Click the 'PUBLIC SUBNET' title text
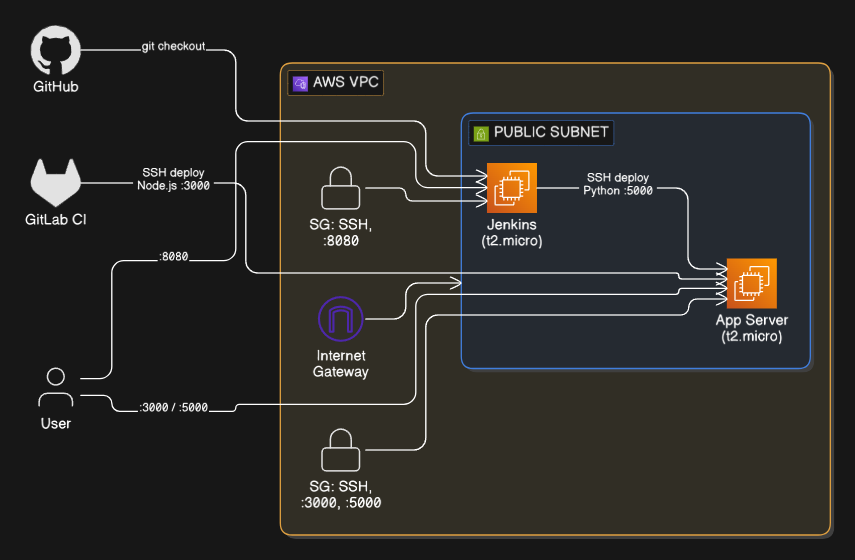This screenshot has width=855, height=560. (x=551, y=132)
